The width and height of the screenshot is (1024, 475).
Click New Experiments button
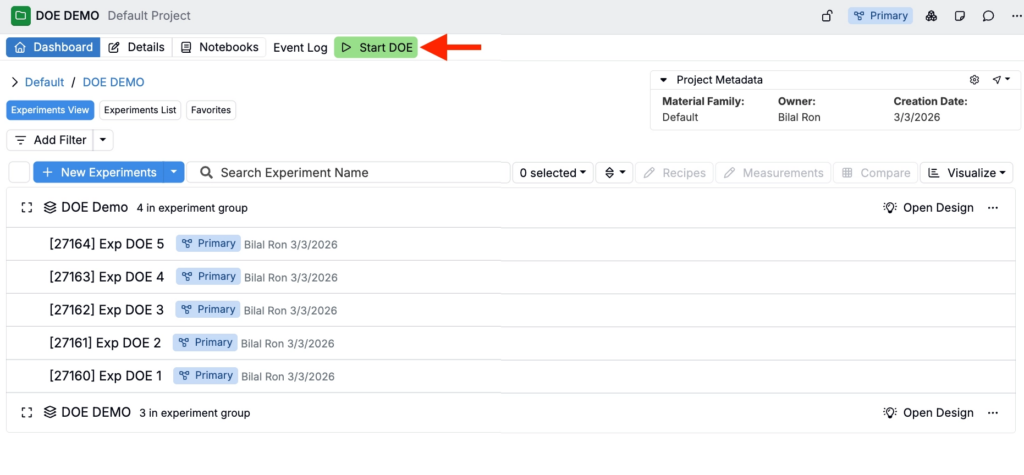(99, 172)
